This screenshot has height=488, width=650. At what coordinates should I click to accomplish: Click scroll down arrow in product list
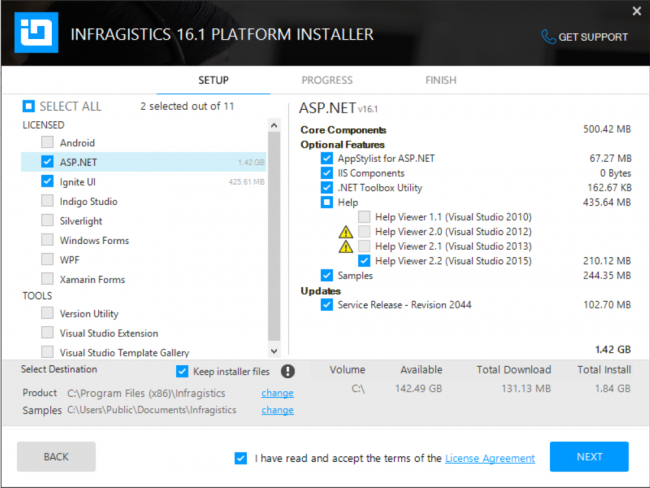tap(274, 351)
